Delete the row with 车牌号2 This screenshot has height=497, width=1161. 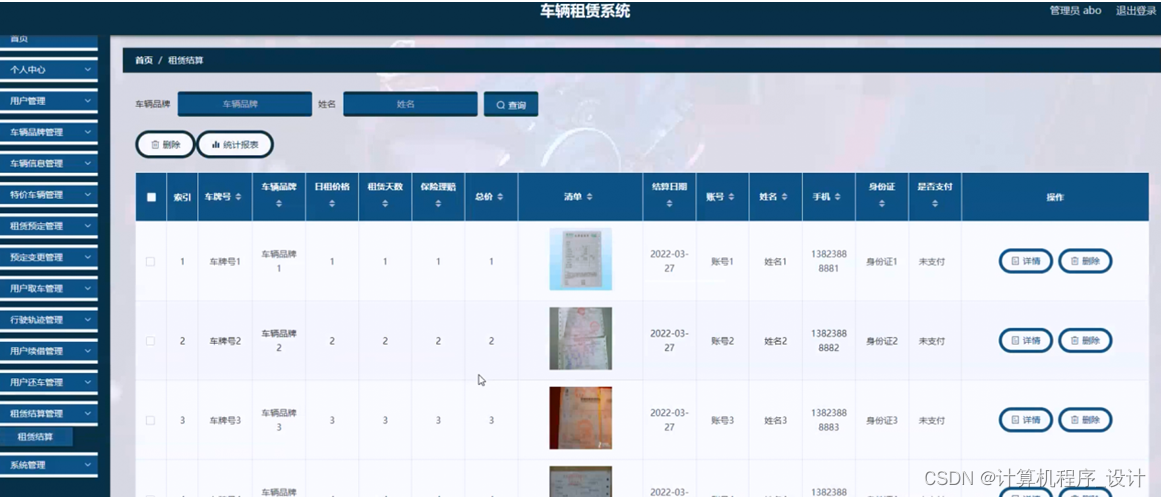pyautogui.click(x=1085, y=341)
